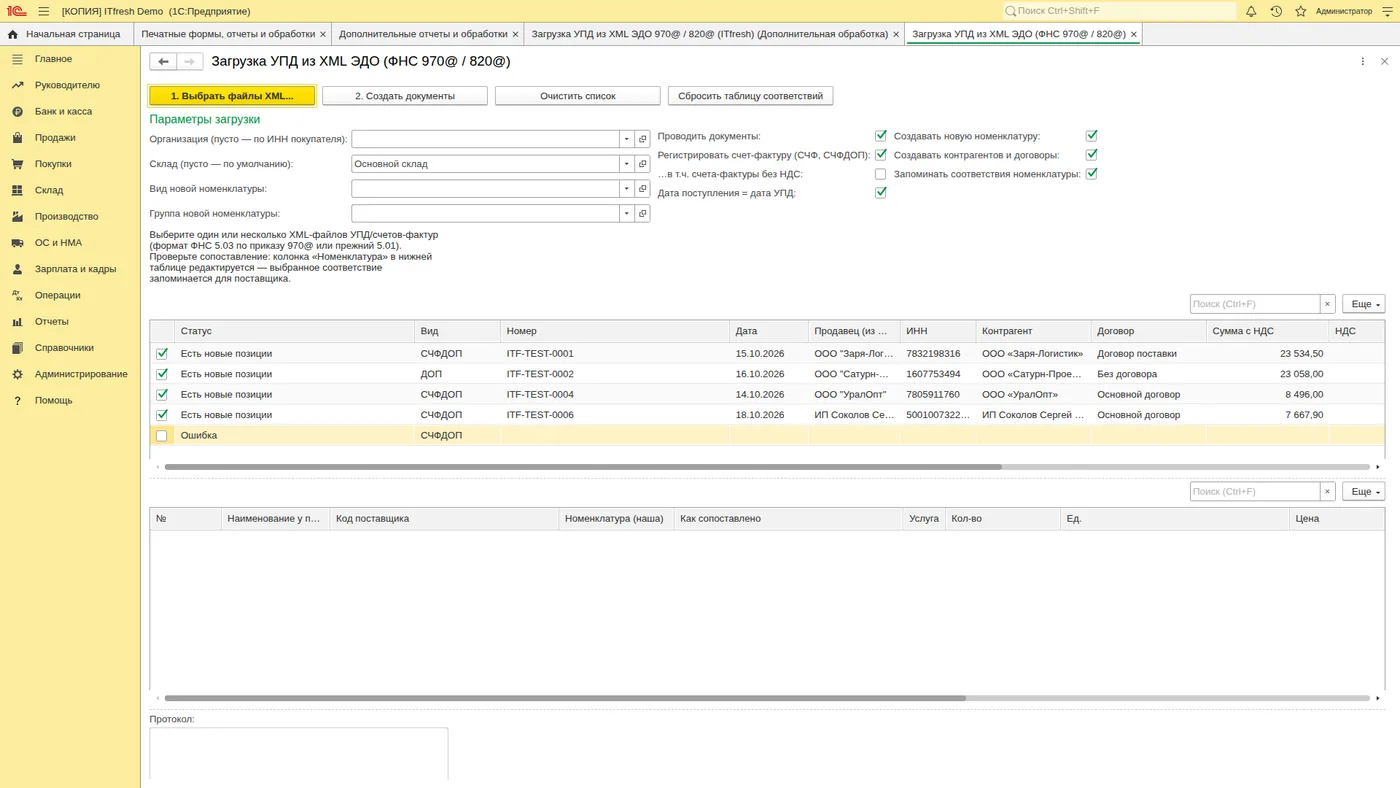Click Очистить список button

click(578, 96)
